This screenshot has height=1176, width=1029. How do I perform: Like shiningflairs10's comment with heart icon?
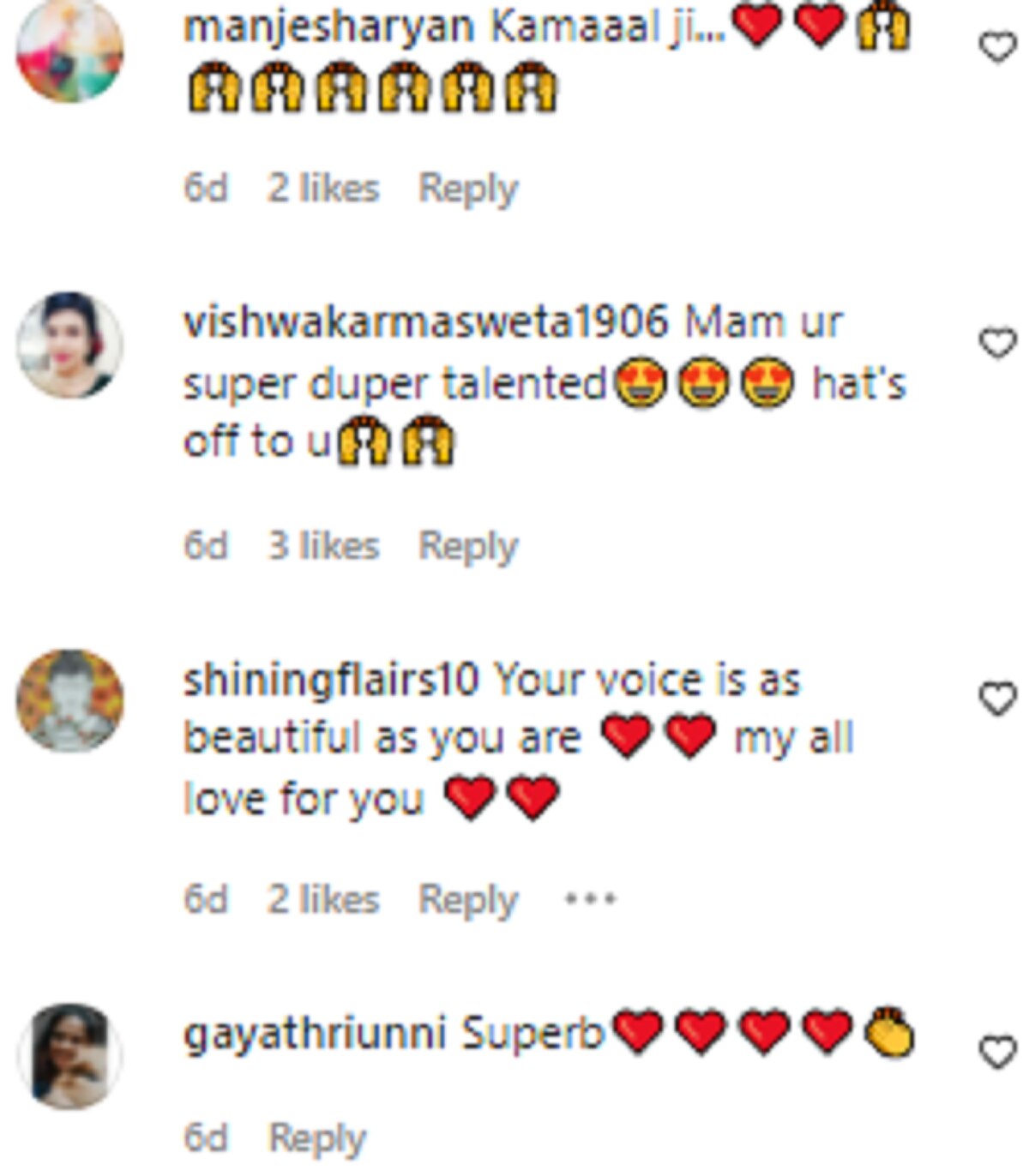[x=997, y=700]
